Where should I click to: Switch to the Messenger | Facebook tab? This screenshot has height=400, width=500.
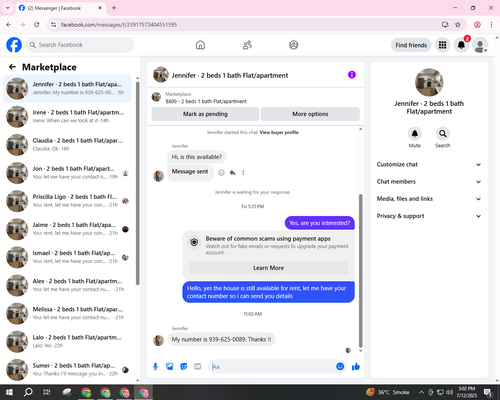(60, 8)
